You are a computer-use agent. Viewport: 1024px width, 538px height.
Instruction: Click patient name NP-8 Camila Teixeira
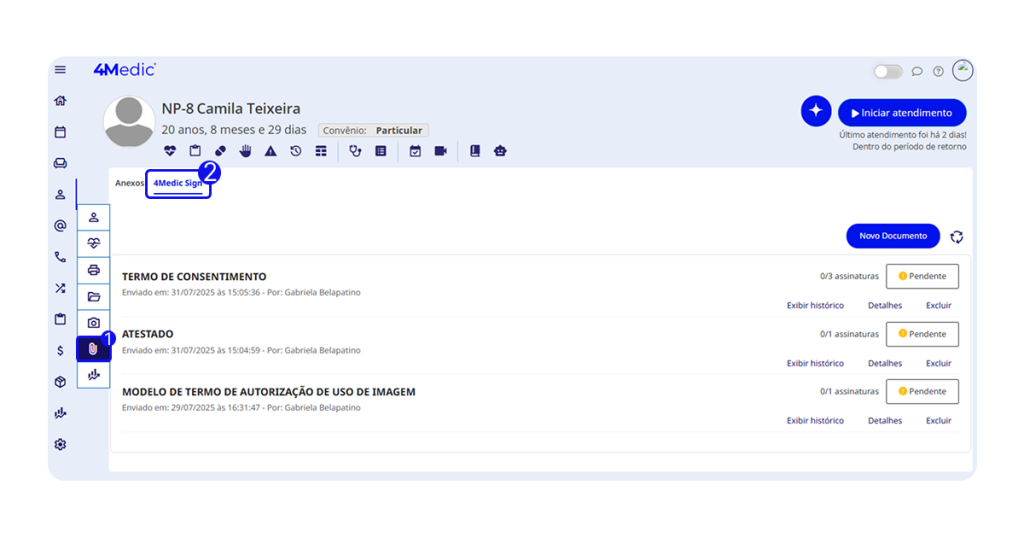click(231, 108)
